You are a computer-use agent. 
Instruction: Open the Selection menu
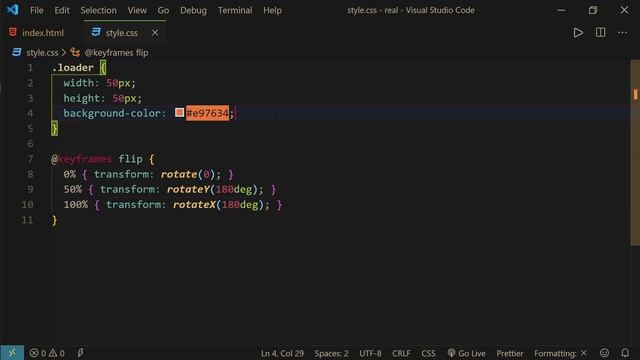pos(98,10)
